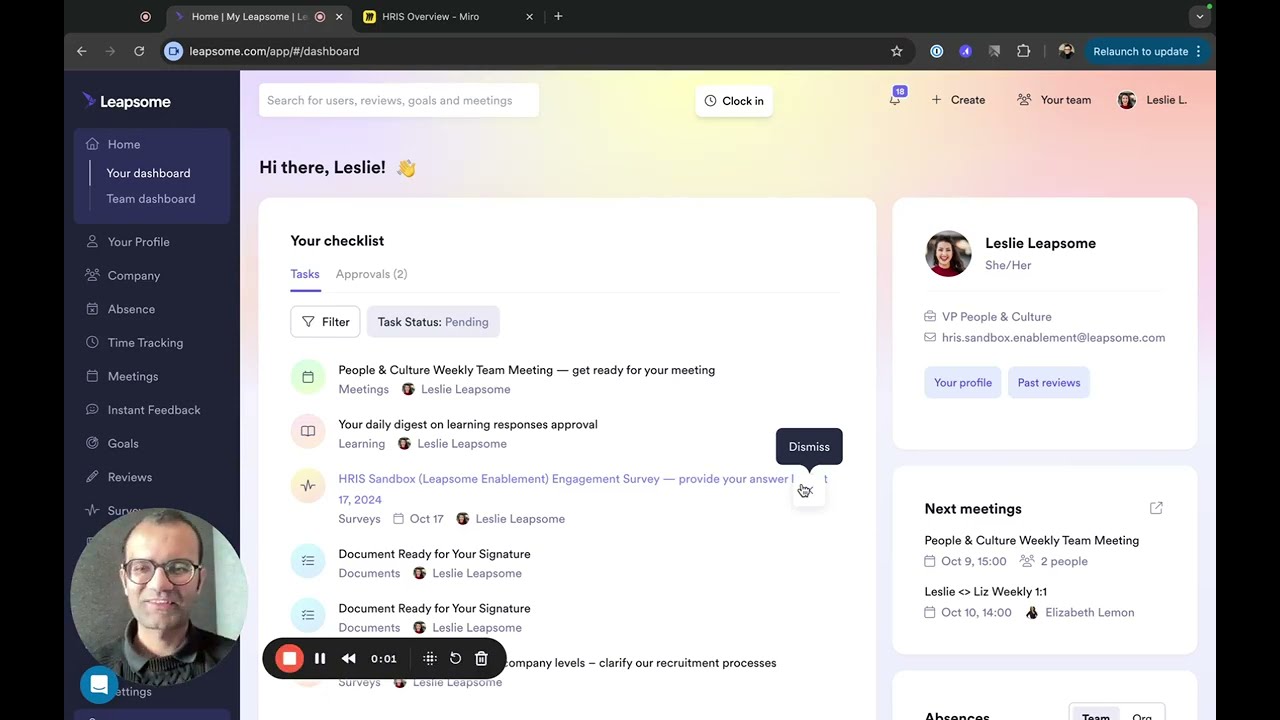1280x720 pixels.
Task: Open Team dashboard in sidebar
Action: (x=151, y=199)
